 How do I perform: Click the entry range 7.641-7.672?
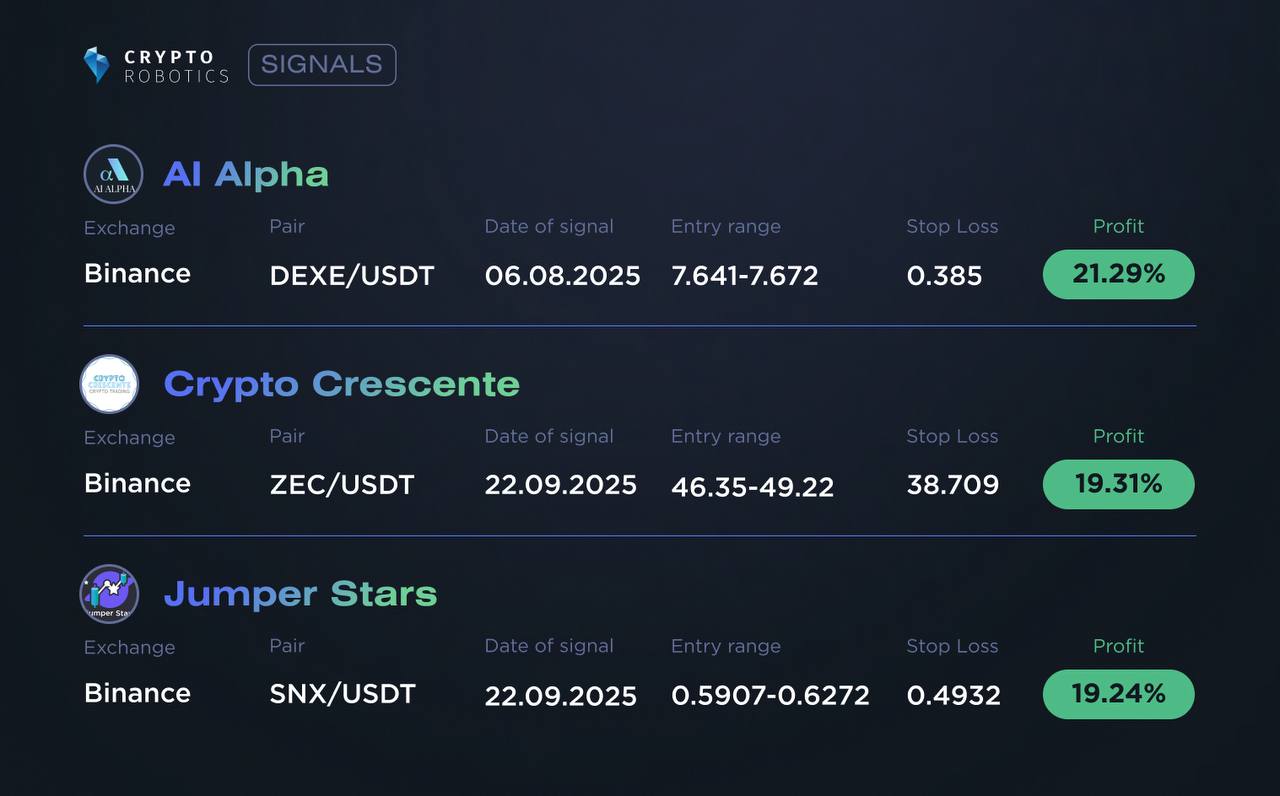[744, 276]
